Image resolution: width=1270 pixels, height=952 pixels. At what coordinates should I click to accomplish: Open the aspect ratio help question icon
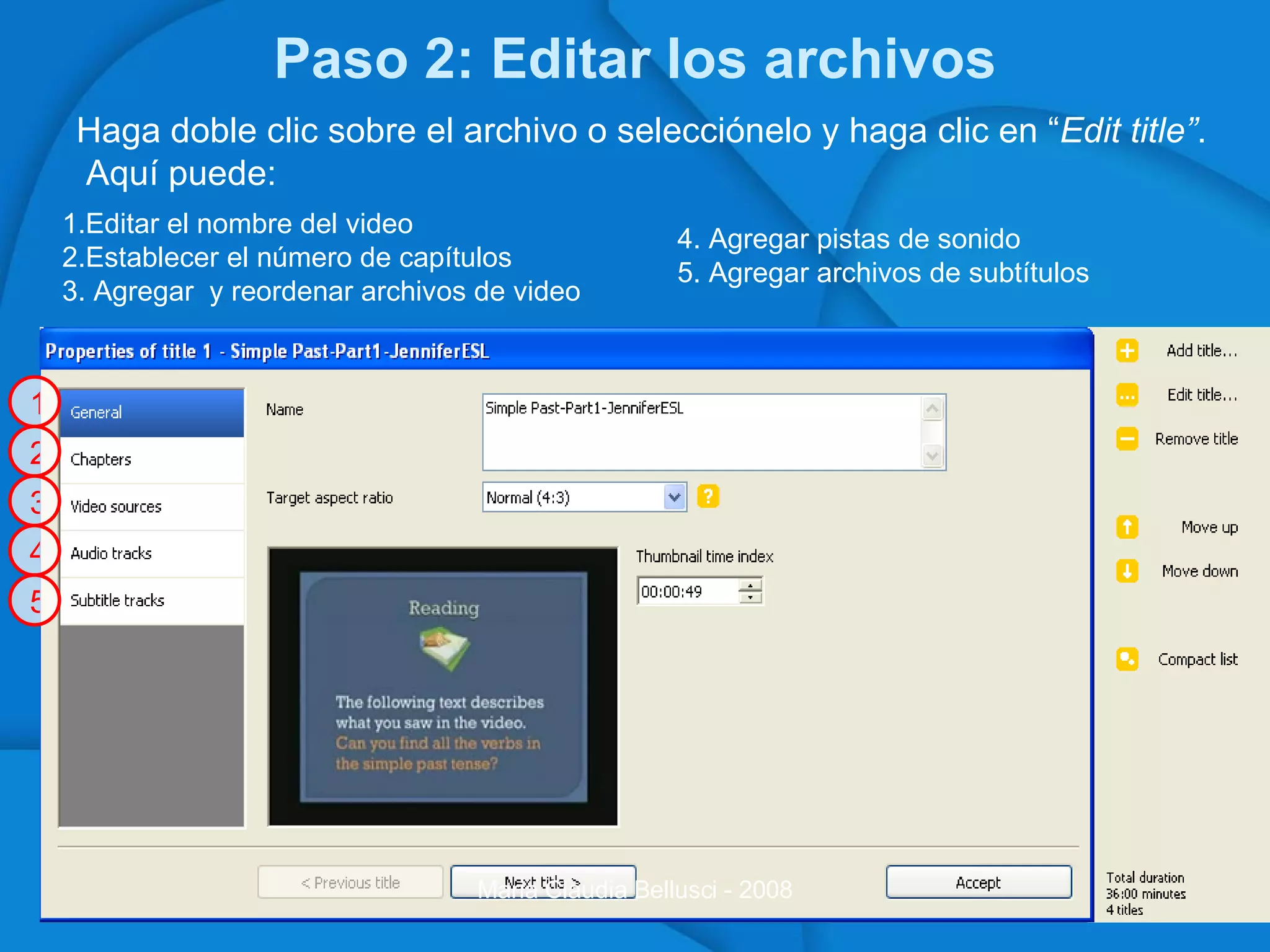(708, 496)
